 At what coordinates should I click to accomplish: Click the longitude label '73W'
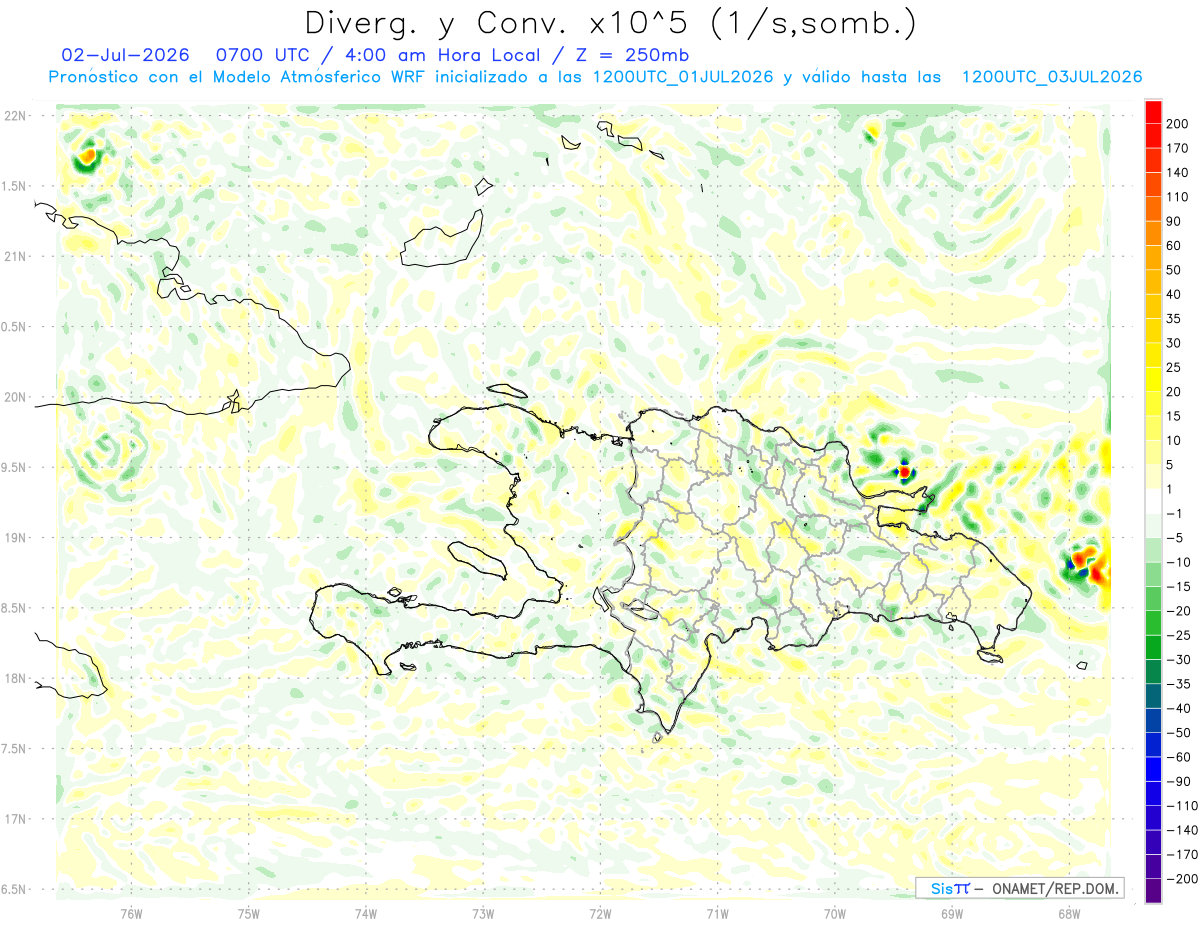click(483, 913)
